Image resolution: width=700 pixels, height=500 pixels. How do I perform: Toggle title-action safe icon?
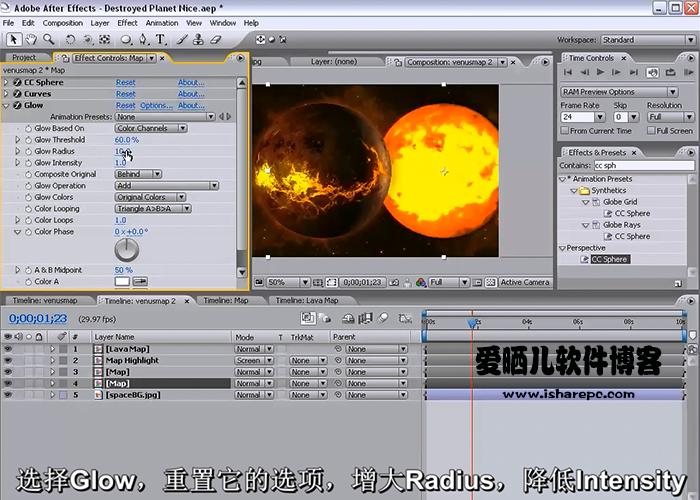pyautogui.click(x=317, y=282)
